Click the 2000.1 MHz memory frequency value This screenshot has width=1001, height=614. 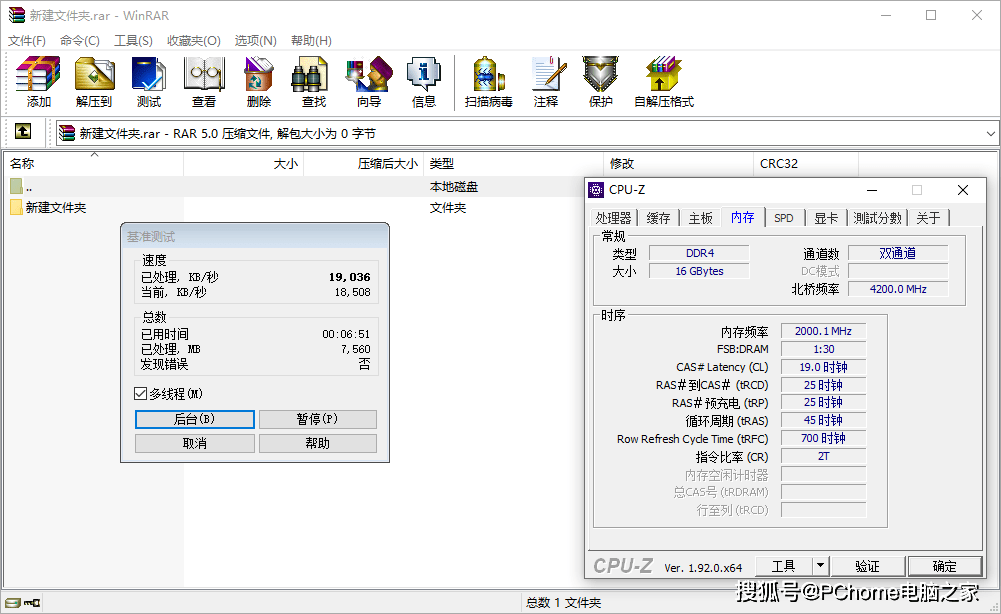823,331
